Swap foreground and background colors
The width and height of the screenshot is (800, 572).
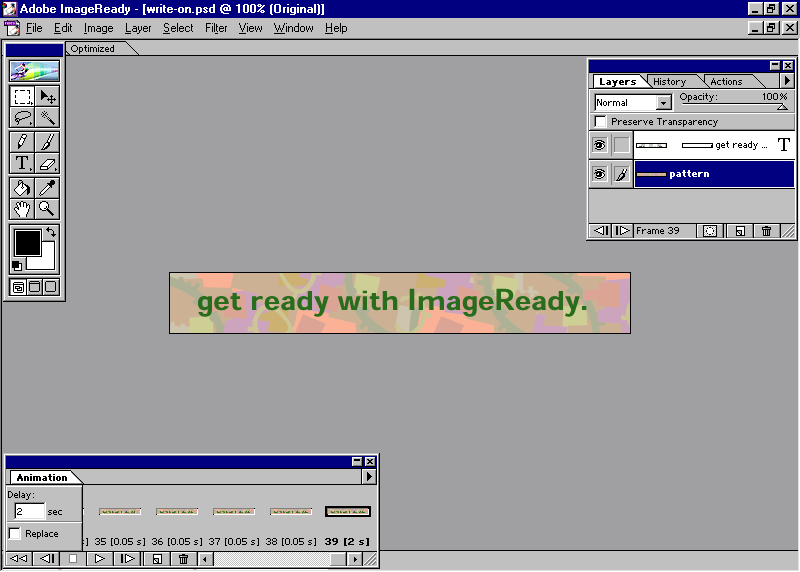pyautogui.click(x=51, y=232)
